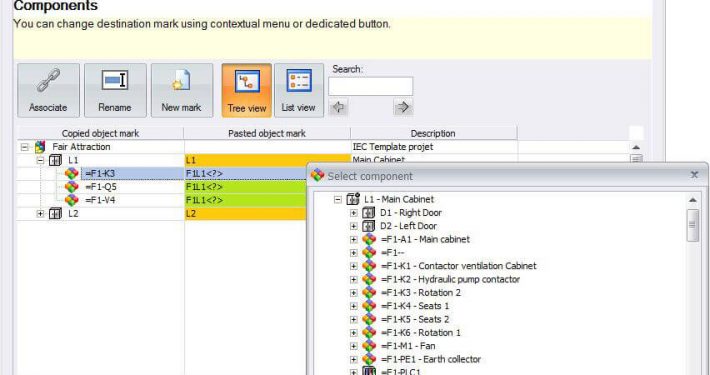Click the Search input field
710x375 pixels.
pos(370,86)
